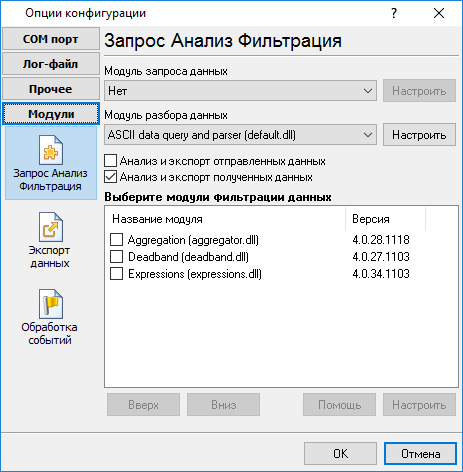Expand the Модуль запроса данных dropdown

tap(240, 91)
